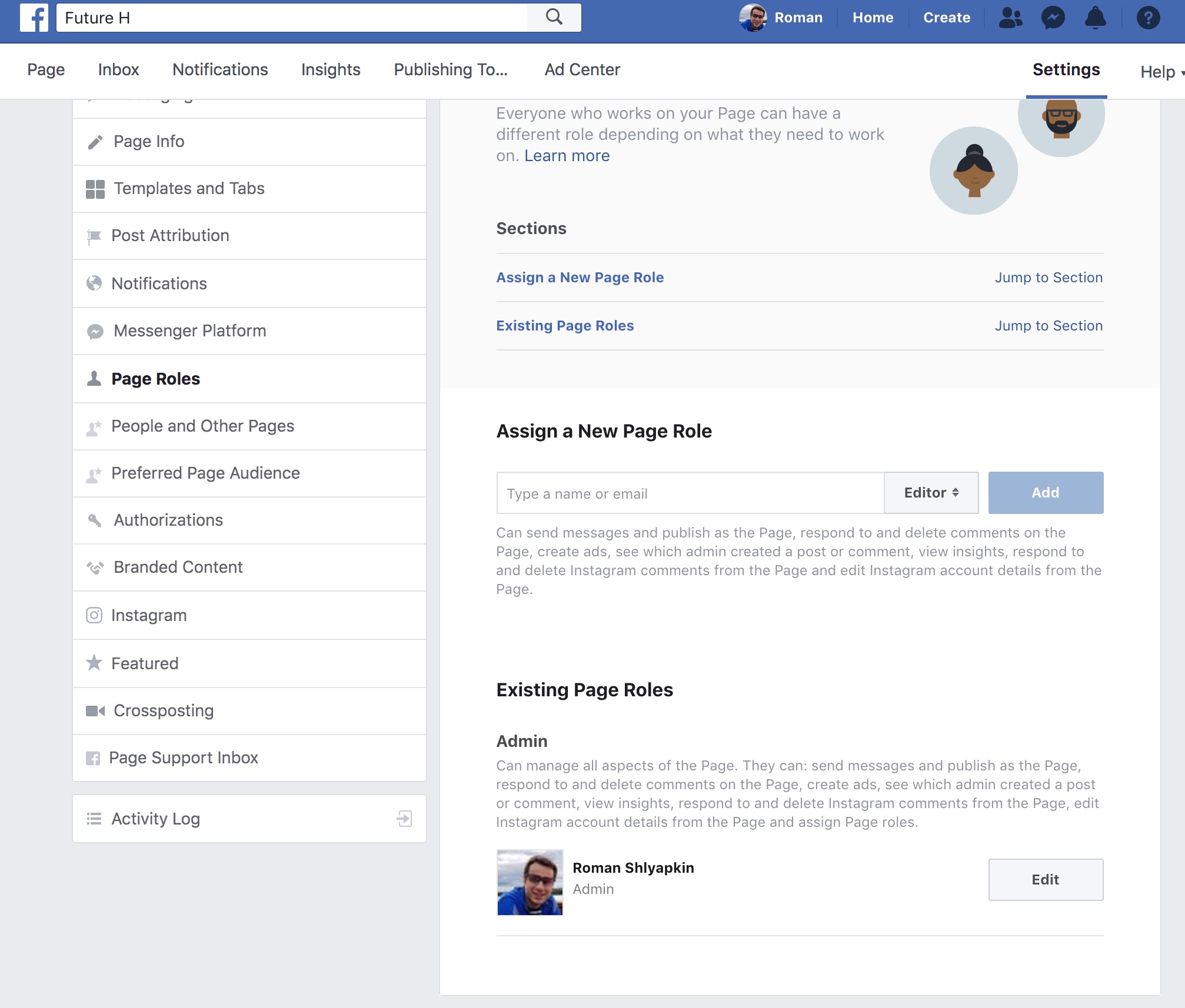1185x1008 pixels.
Task: Click the Messenger Platform bubble icon
Action: pyautogui.click(x=95, y=332)
